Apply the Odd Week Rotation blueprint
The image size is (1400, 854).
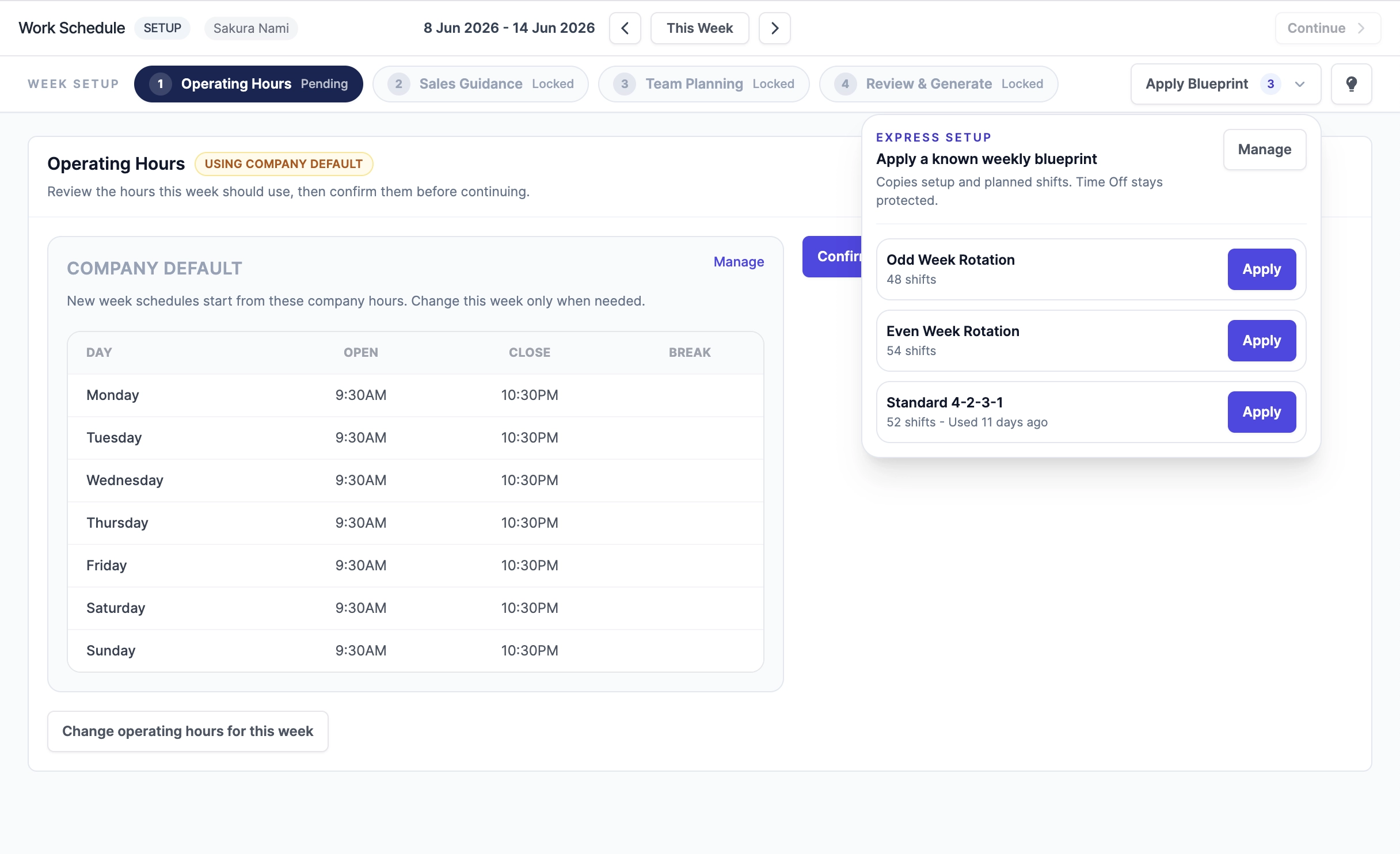coord(1262,269)
